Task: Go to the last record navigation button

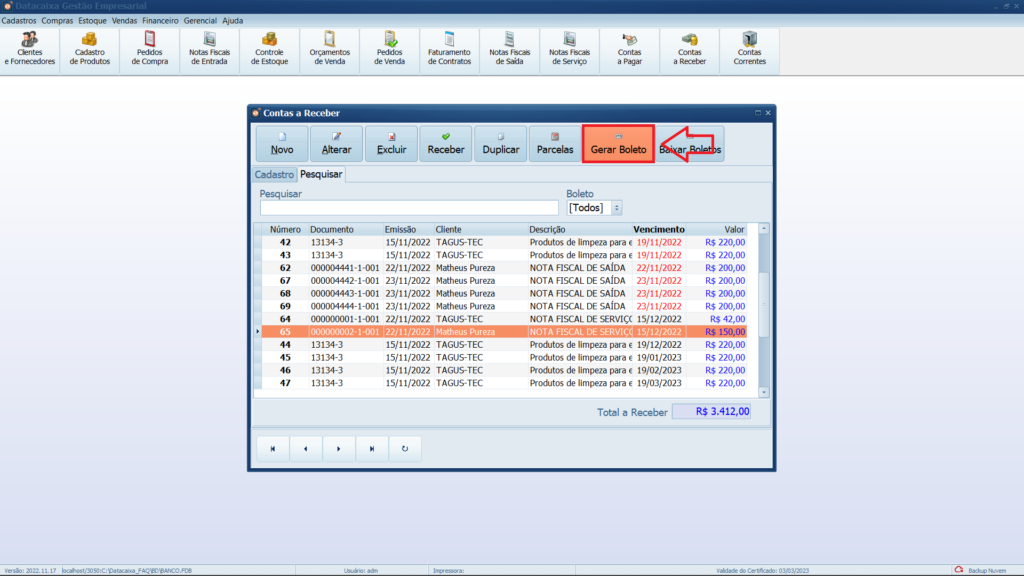Action: (x=372, y=449)
